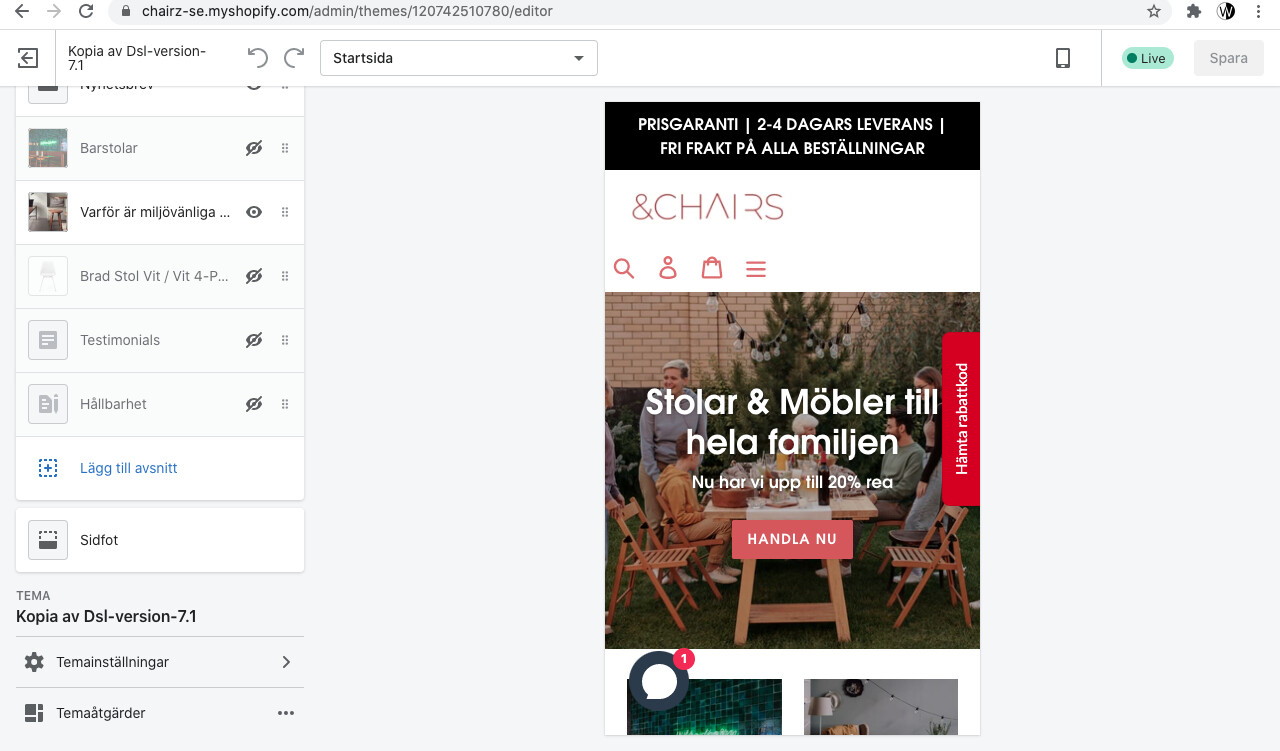Open the Hämta rabattkod side tab
The height and width of the screenshot is (751, 1280).
pos(961,418)
